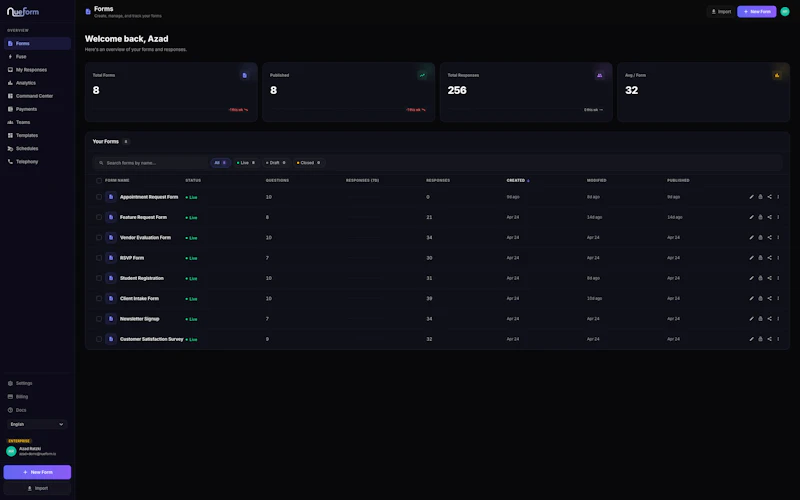
Task: Click the lock icon on Feature Request Form row
Action: 760,217
